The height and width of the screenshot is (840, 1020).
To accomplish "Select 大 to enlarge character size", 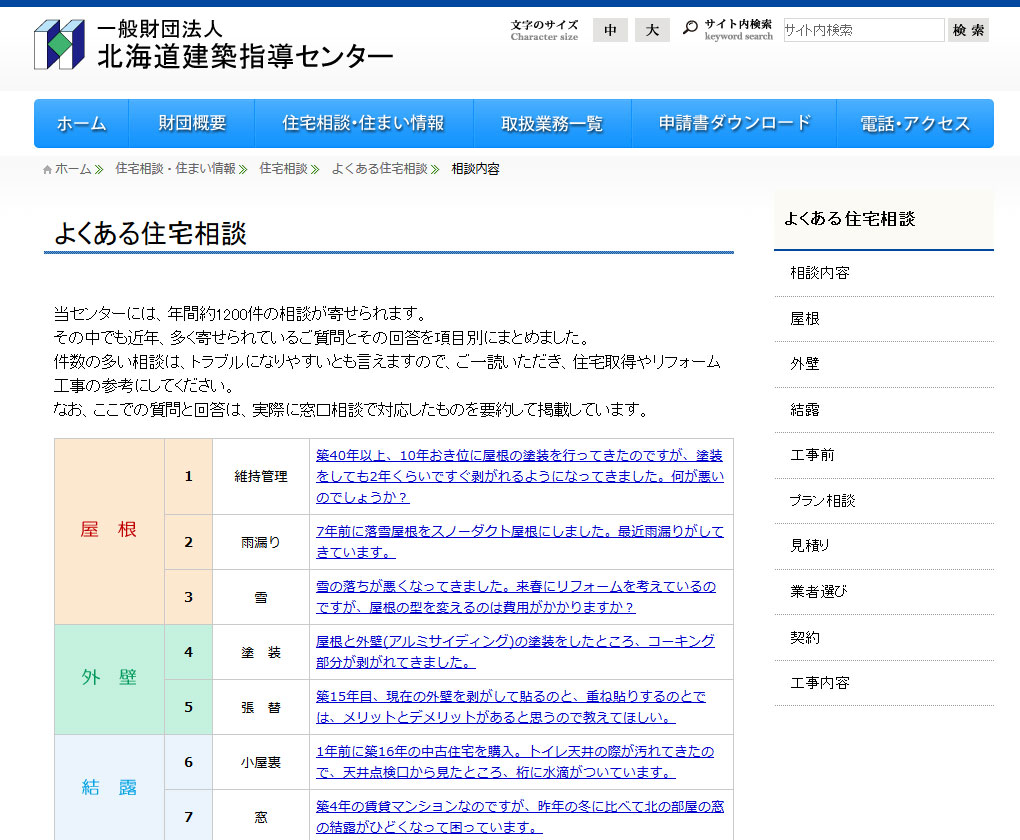I will tap(652, 30).
